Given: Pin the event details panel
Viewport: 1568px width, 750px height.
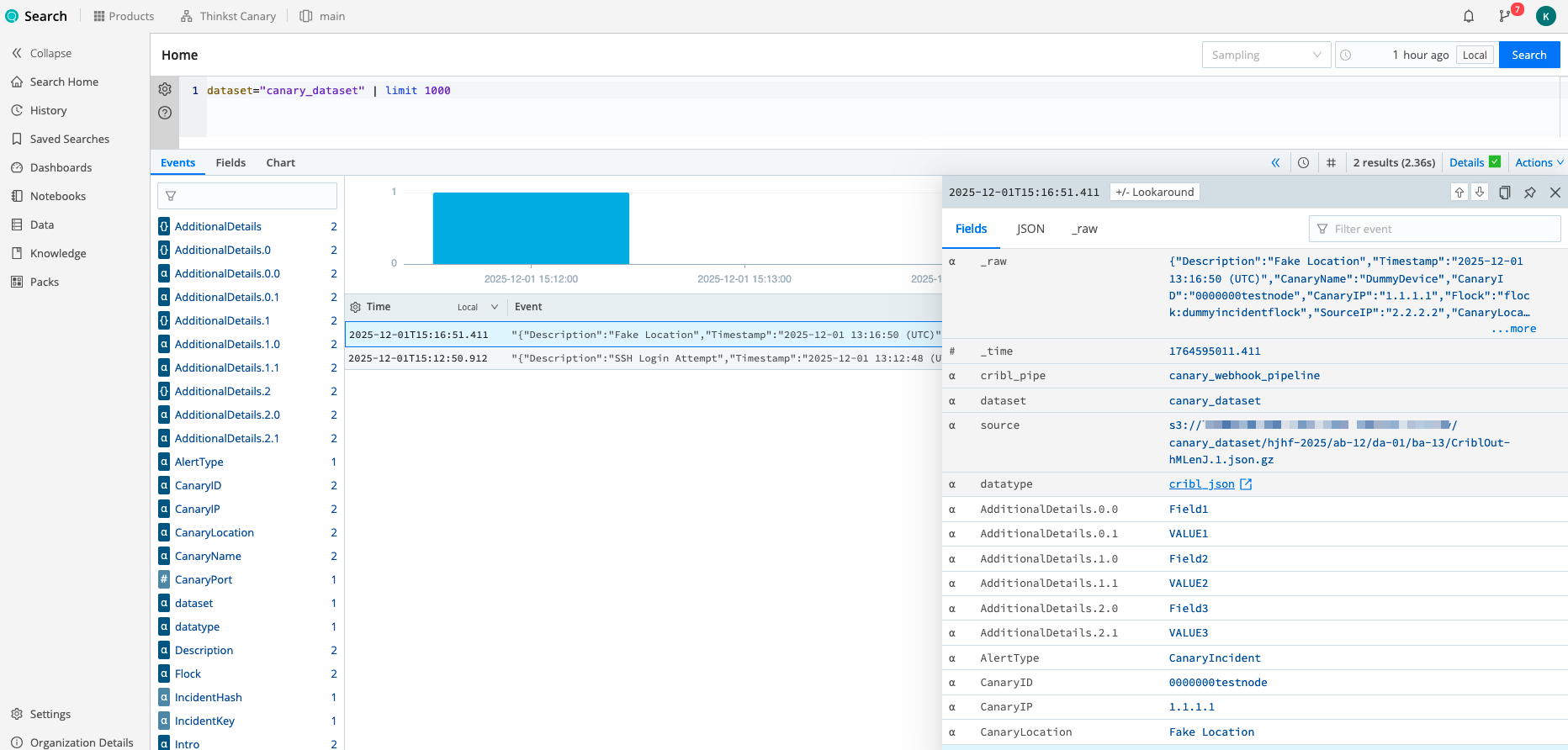Looking at the screenshot, I should tap(1529, 193).
